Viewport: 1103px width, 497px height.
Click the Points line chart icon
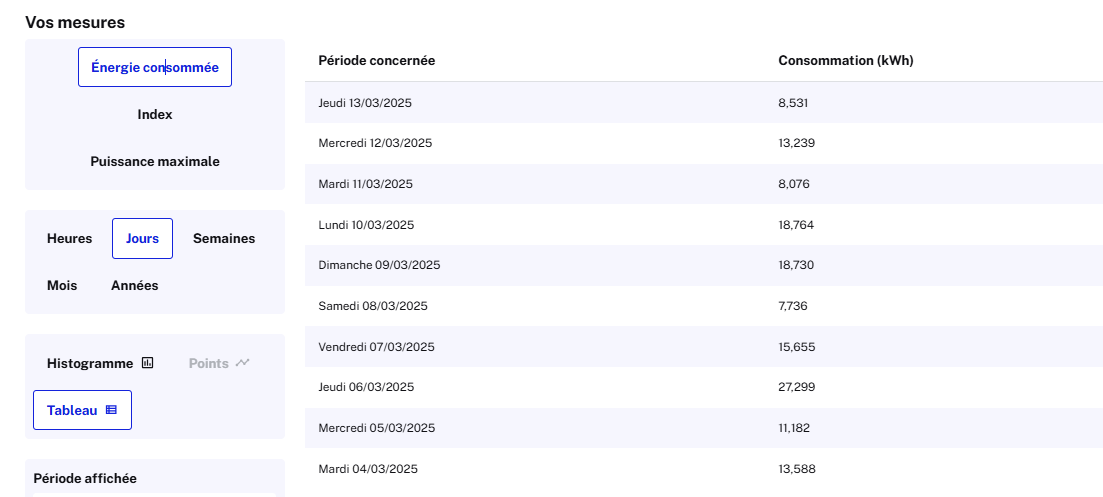[243, 363]
